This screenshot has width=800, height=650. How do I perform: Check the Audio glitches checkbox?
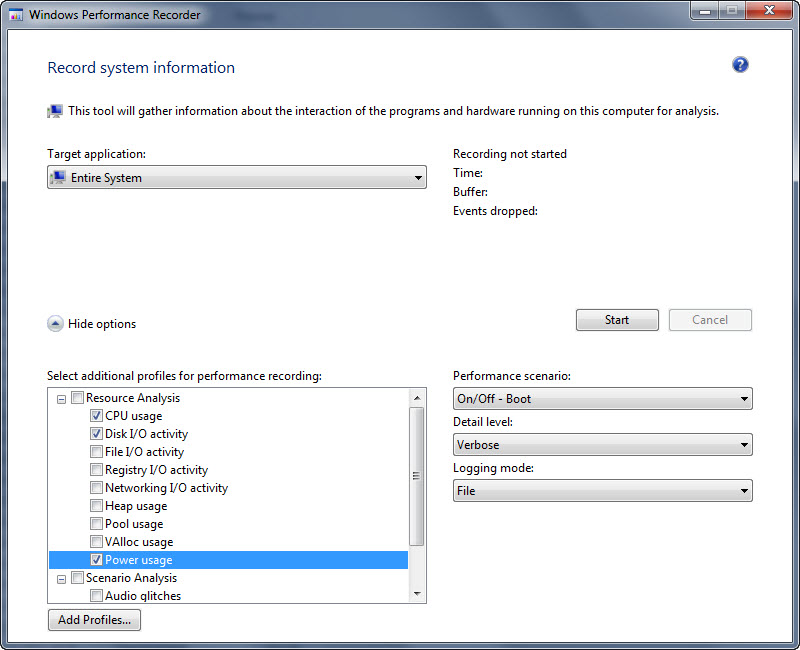pos(96,595)
